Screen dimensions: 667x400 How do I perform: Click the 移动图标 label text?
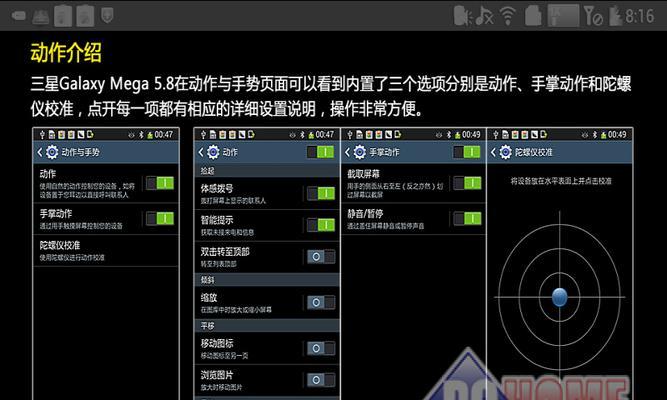point(217,343)
